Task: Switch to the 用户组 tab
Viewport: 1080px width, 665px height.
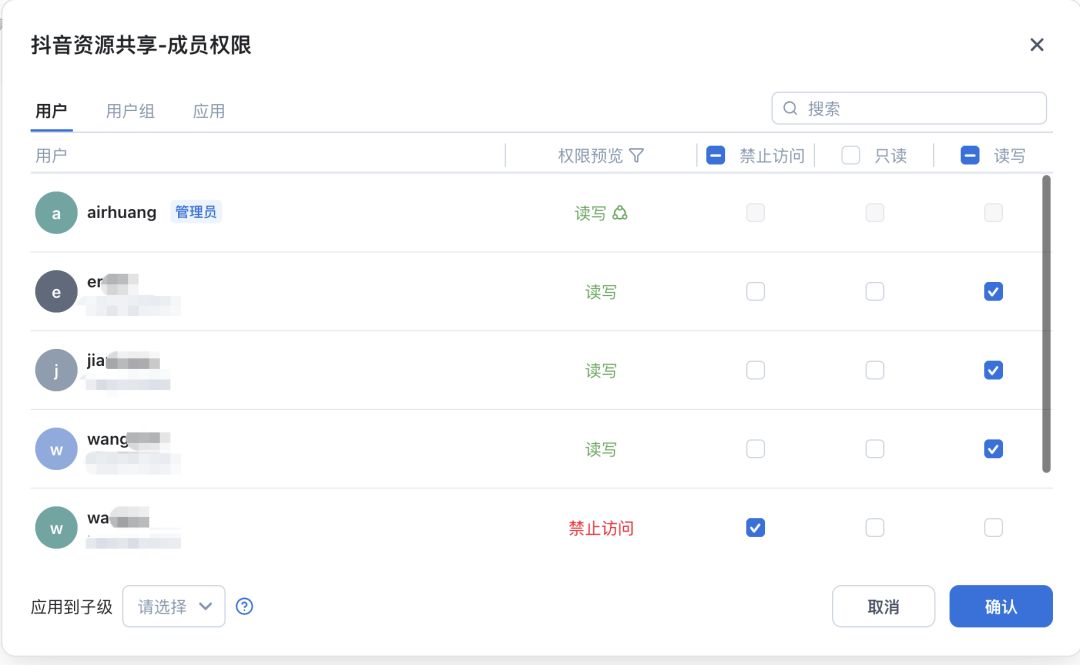Action: (x=130, y=111)
